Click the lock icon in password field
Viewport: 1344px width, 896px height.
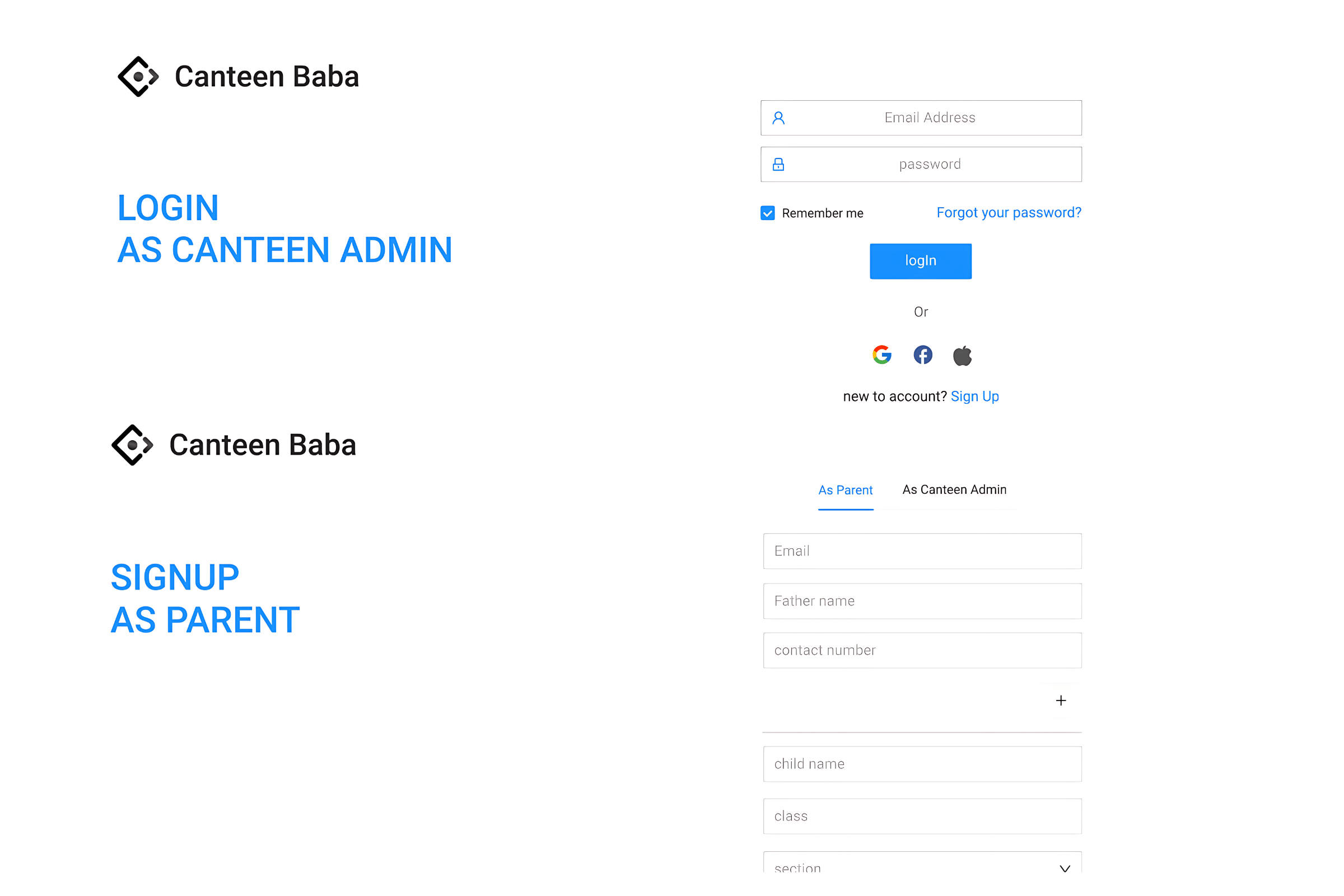[x=778, y=165]
